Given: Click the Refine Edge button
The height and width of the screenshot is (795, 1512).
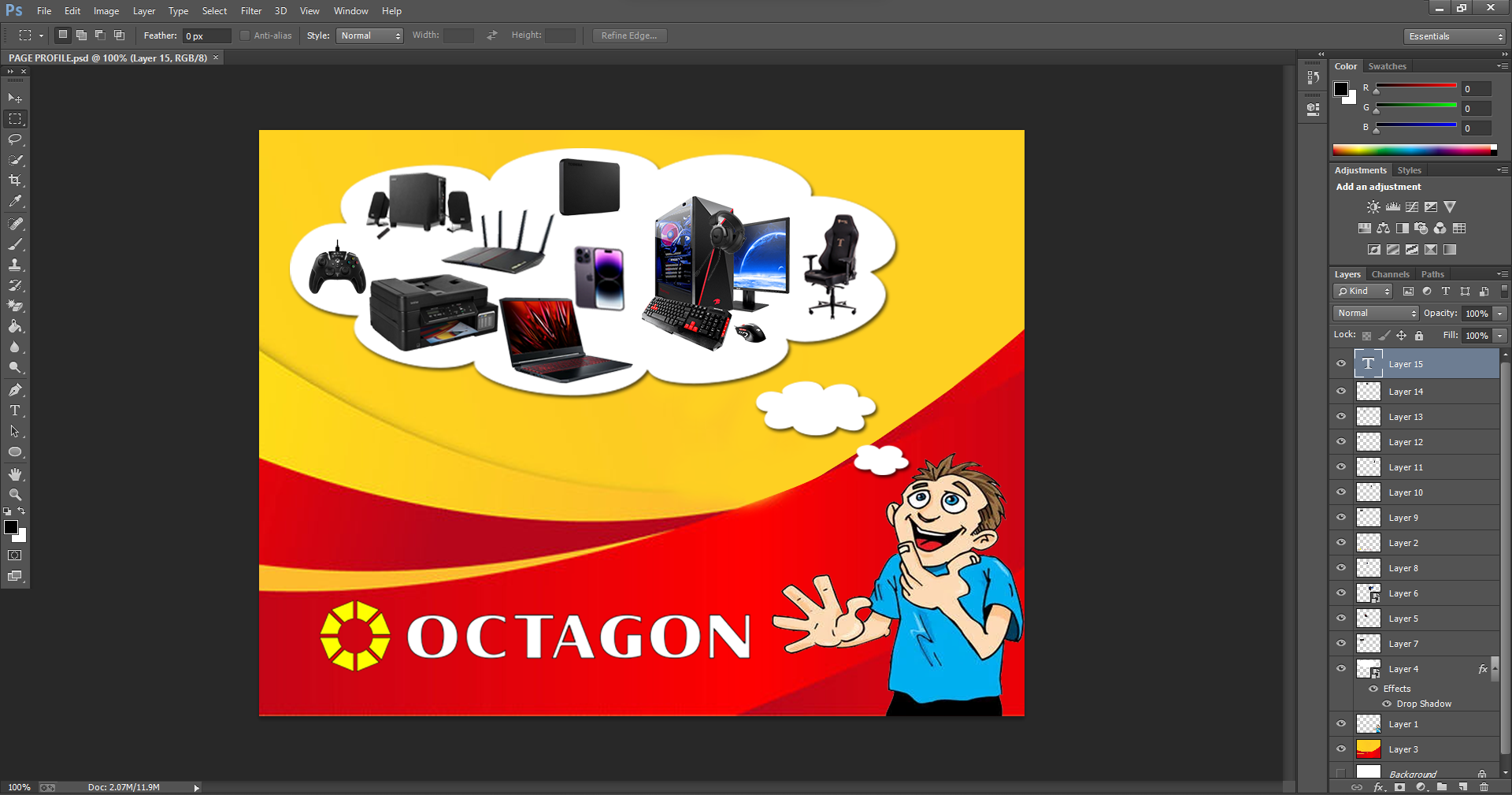Looking at the screenshot, I should click(x=629, y=35).
